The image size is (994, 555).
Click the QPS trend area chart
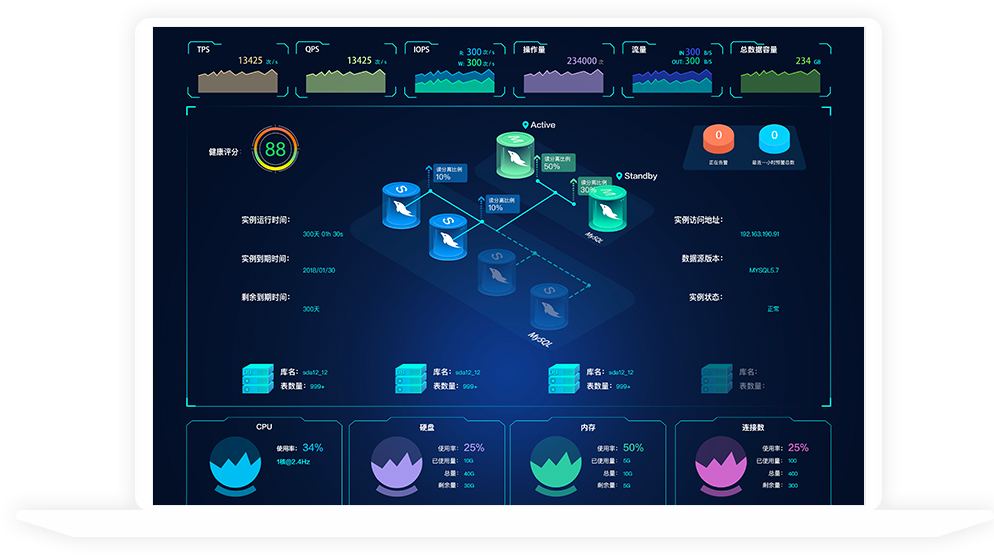345,81
